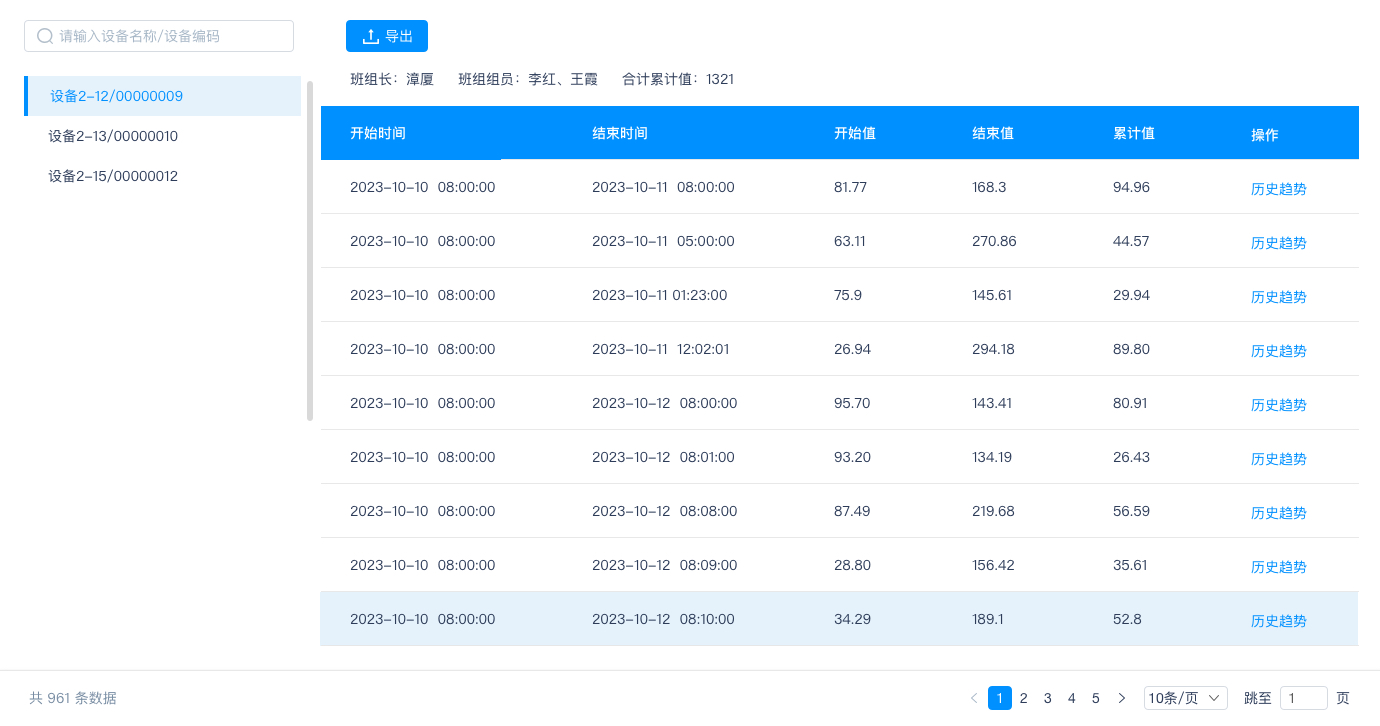Click the 跳至 page number input

pos(1304,698)
